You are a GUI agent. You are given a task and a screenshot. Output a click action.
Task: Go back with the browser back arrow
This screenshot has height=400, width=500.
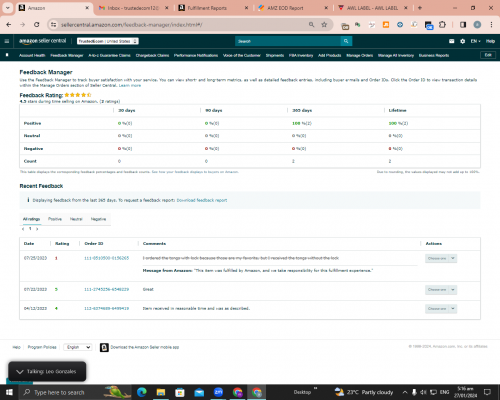click(x=9, y=25)
